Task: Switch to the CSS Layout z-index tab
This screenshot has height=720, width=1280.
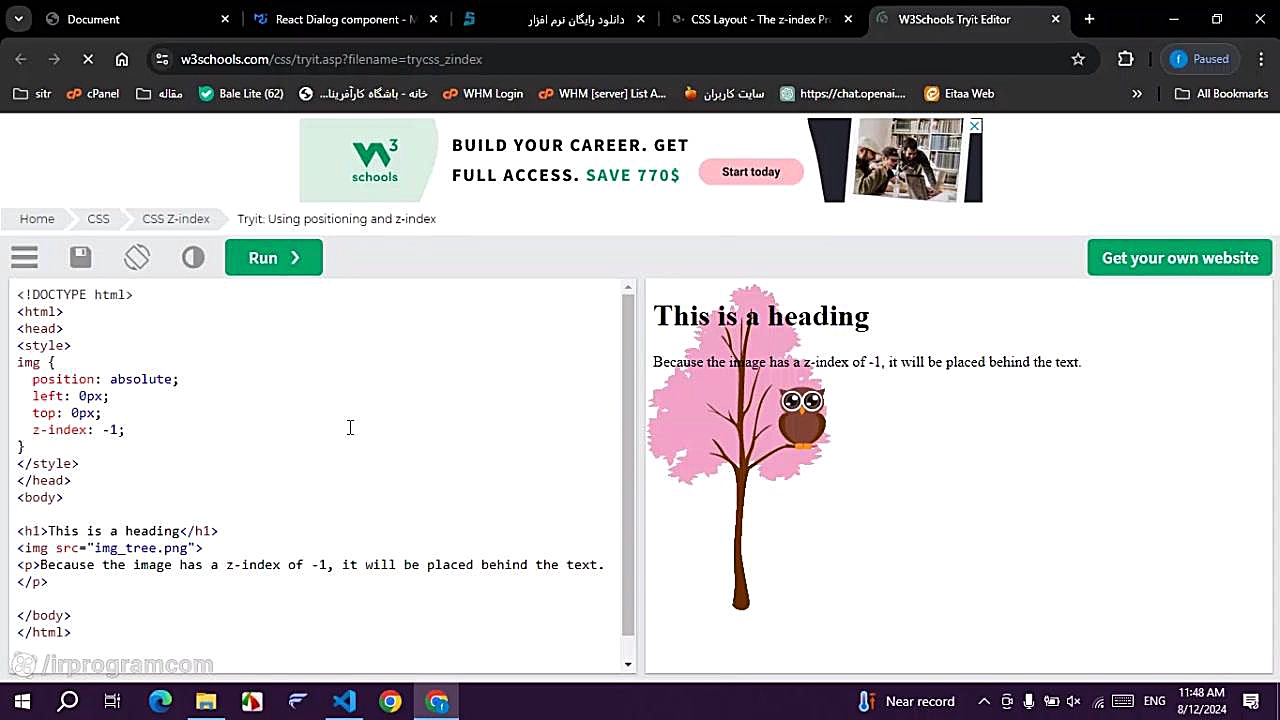Action: (760, 19)
